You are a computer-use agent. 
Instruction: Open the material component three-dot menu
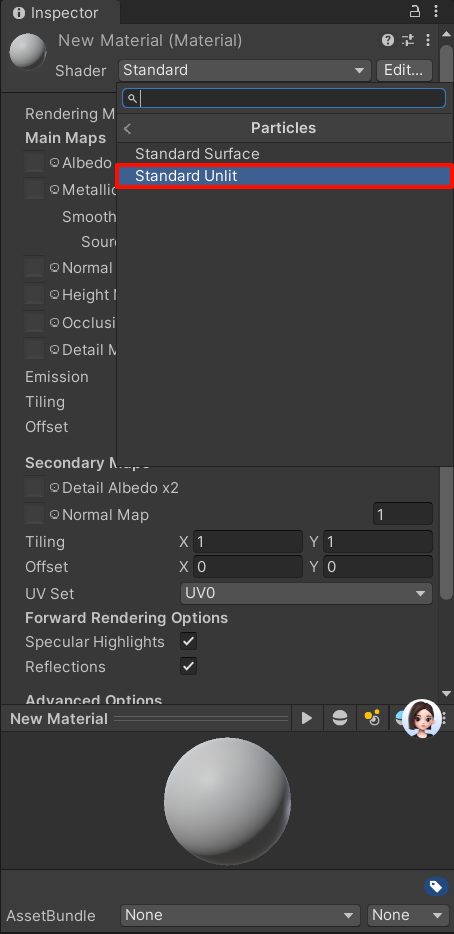click(428, 41)
